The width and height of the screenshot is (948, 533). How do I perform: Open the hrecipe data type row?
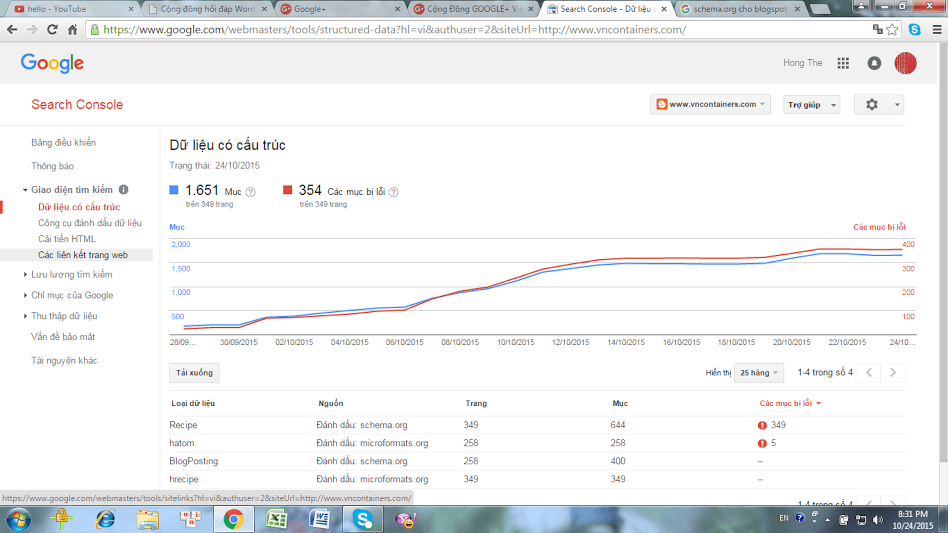pyautogui.click(x=537, y=479)
